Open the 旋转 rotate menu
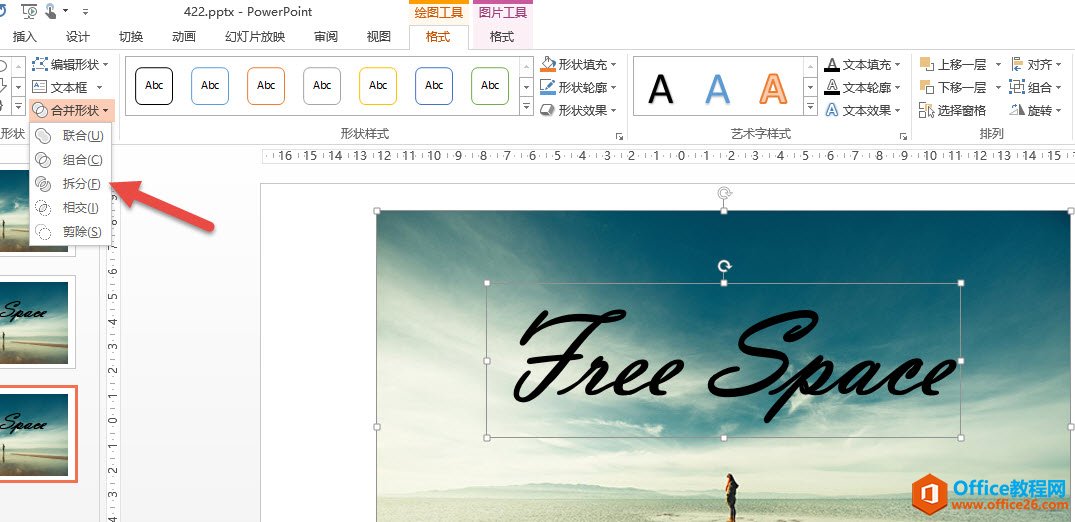Screen dimensions: 1075x522 coord(1035,110)
